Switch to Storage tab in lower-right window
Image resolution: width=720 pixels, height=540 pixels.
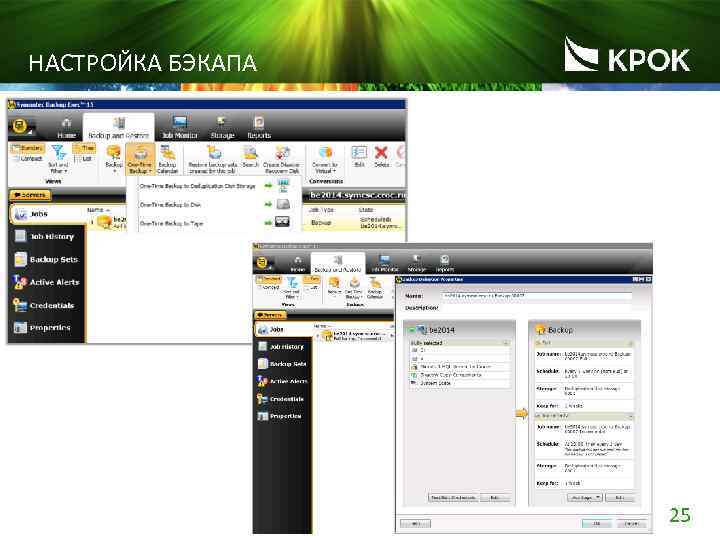(416, 264)
